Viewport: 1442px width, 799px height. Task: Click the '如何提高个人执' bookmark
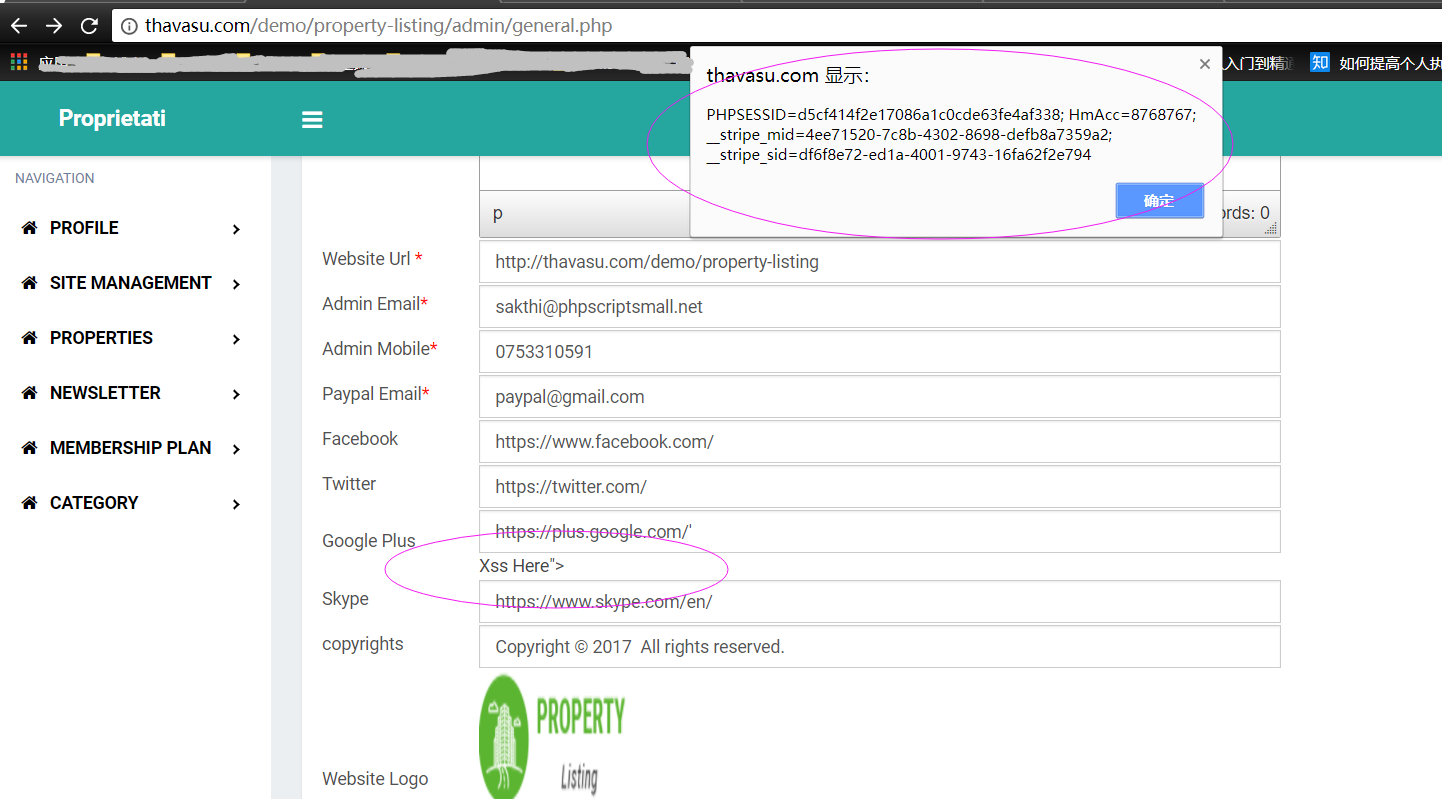tap(1390, 63)
